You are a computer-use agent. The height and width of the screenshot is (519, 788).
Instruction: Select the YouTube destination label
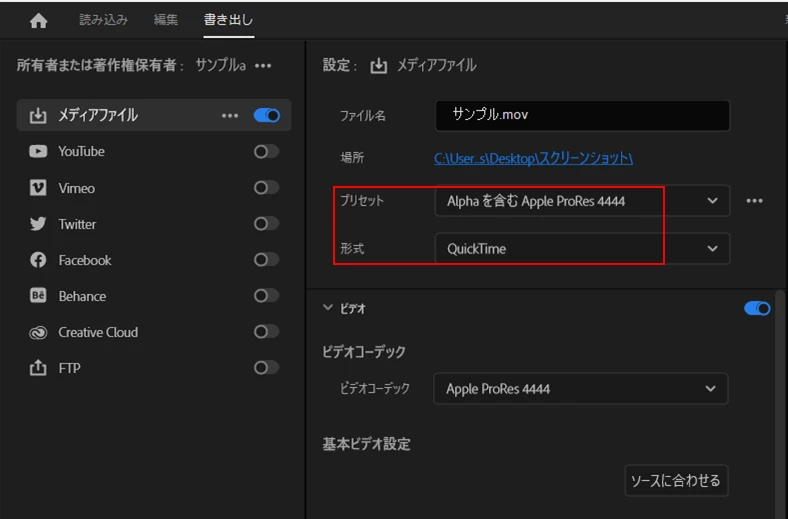81,151
